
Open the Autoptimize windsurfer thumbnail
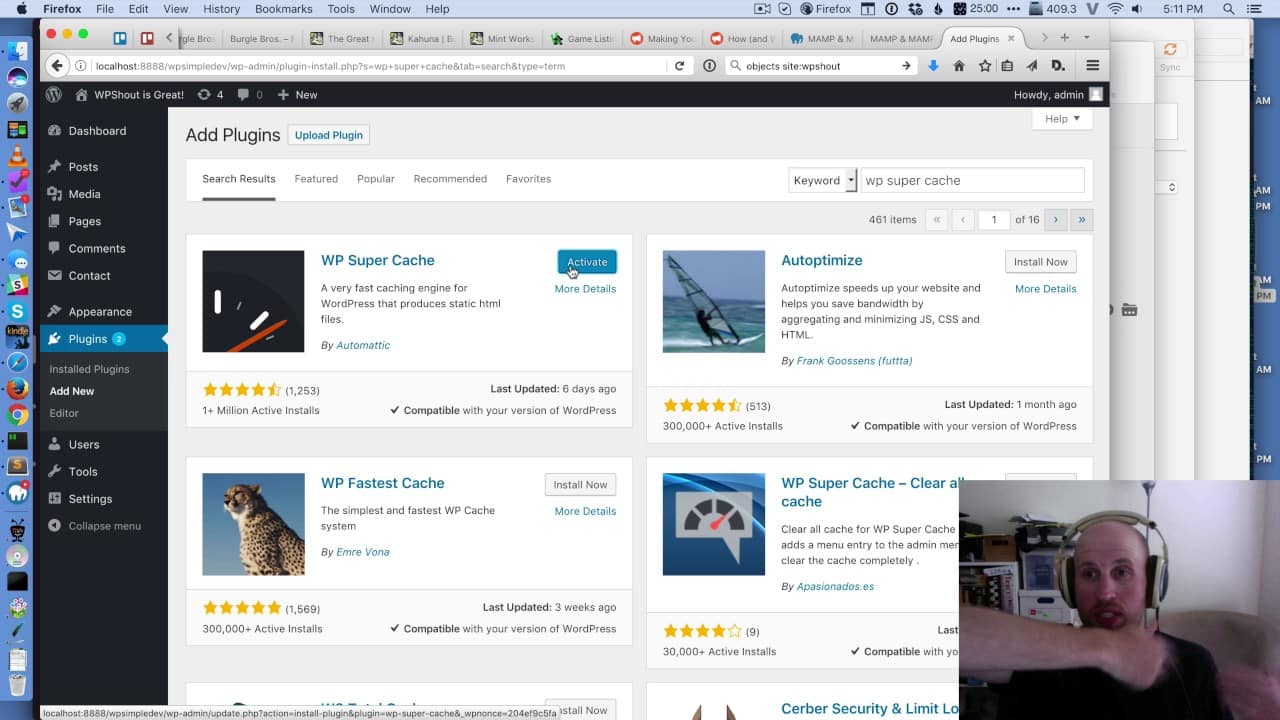714,301
